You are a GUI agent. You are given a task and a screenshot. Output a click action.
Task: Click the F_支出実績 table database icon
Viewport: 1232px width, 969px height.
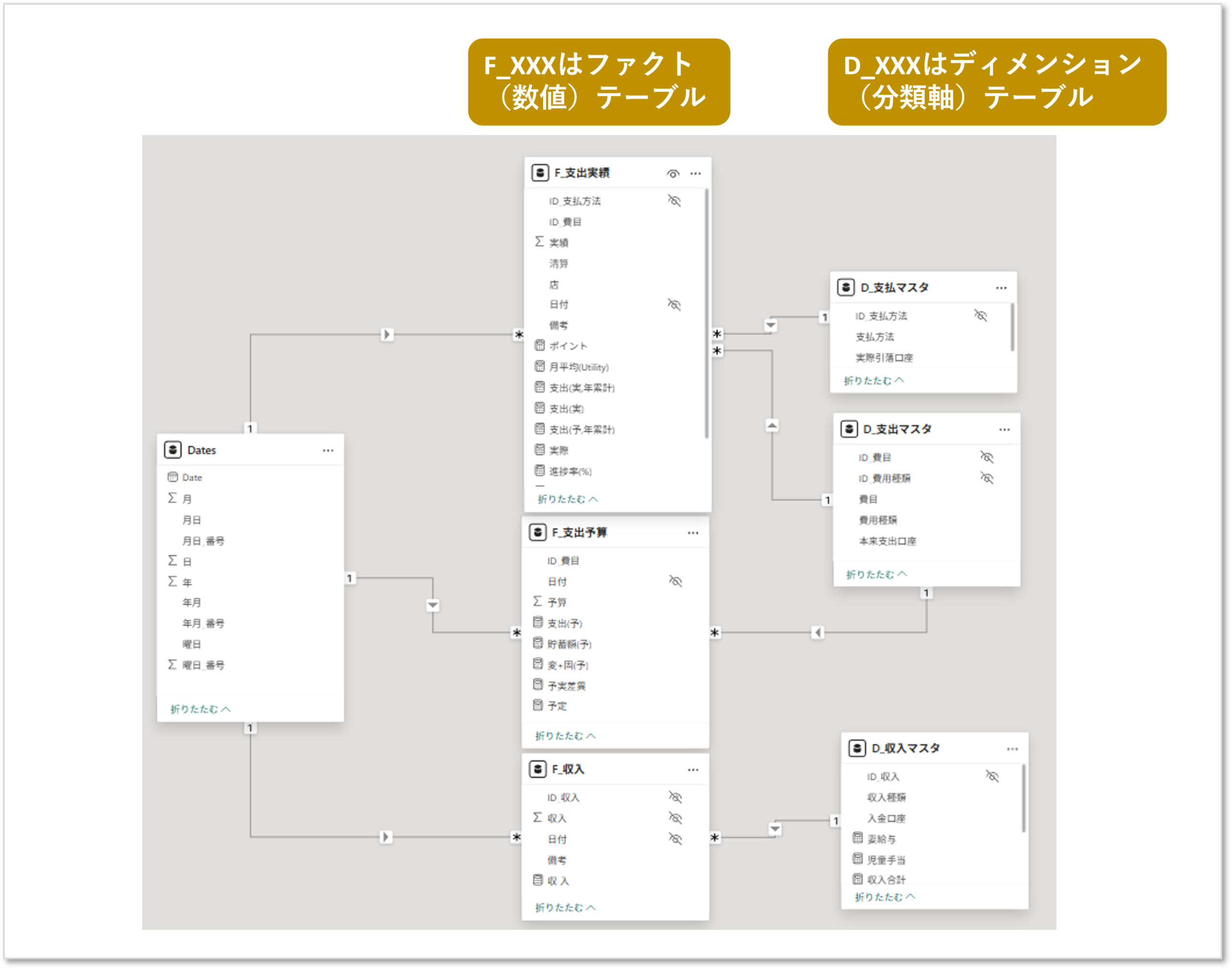539,172
